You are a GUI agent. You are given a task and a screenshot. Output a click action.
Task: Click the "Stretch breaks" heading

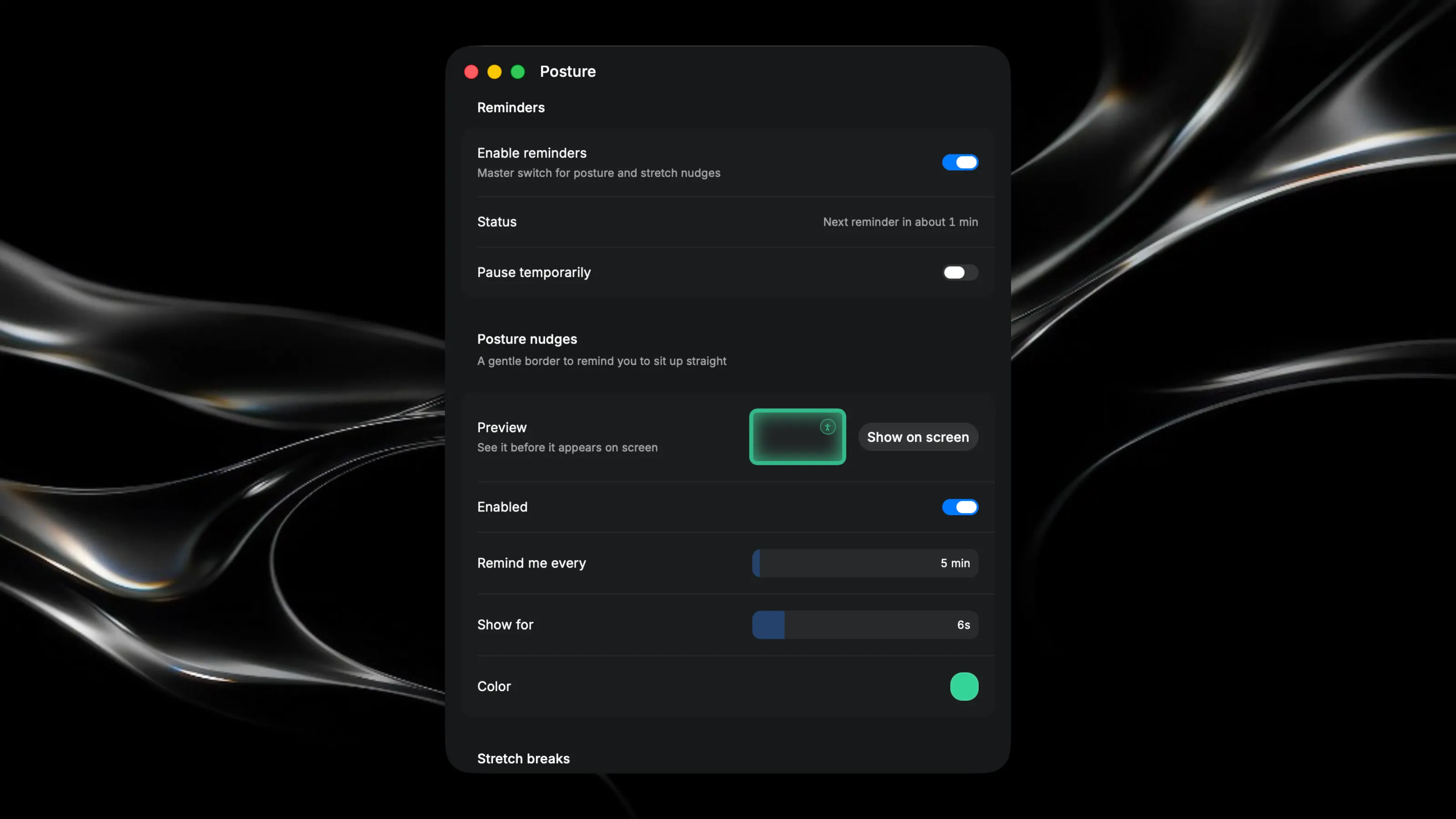pyautogui.click(x=523, y=758)
